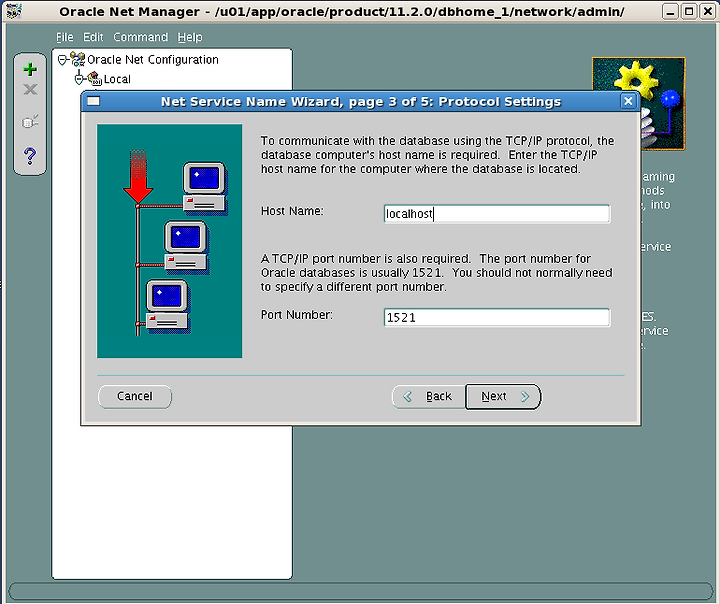Open the Command menu
720x604 pixels.
coord(141,37)
